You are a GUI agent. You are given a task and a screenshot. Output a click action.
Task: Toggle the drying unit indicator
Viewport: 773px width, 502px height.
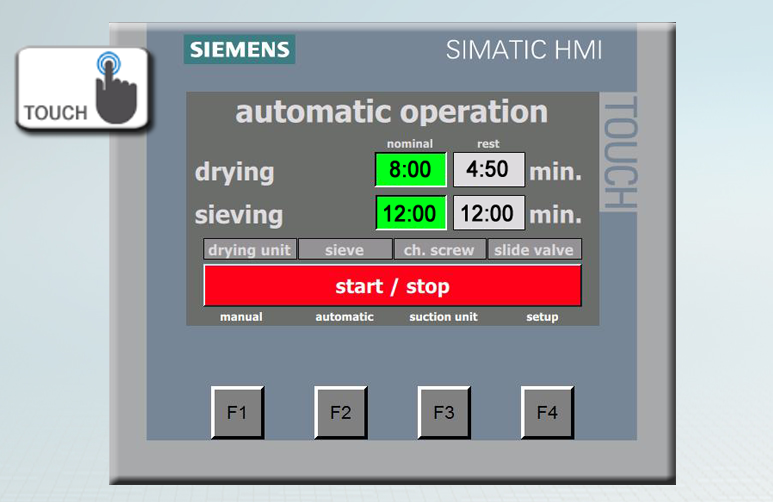249,250
